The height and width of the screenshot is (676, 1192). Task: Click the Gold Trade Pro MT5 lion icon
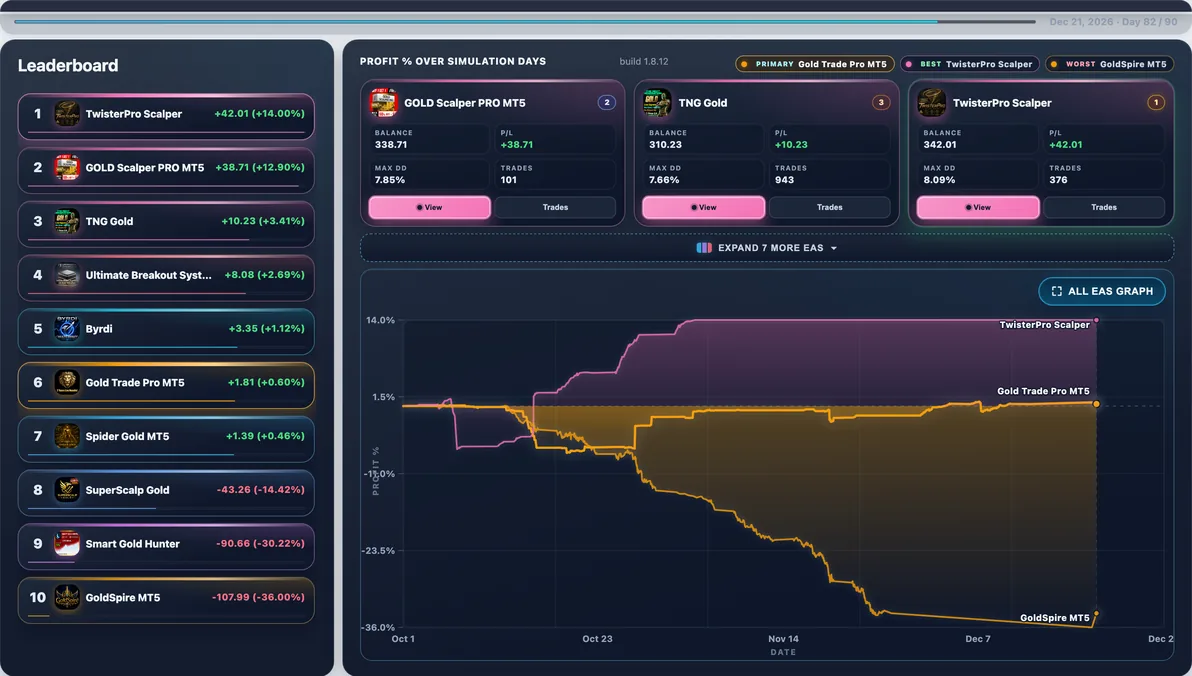pyautogui.click(x=67, y=382)
